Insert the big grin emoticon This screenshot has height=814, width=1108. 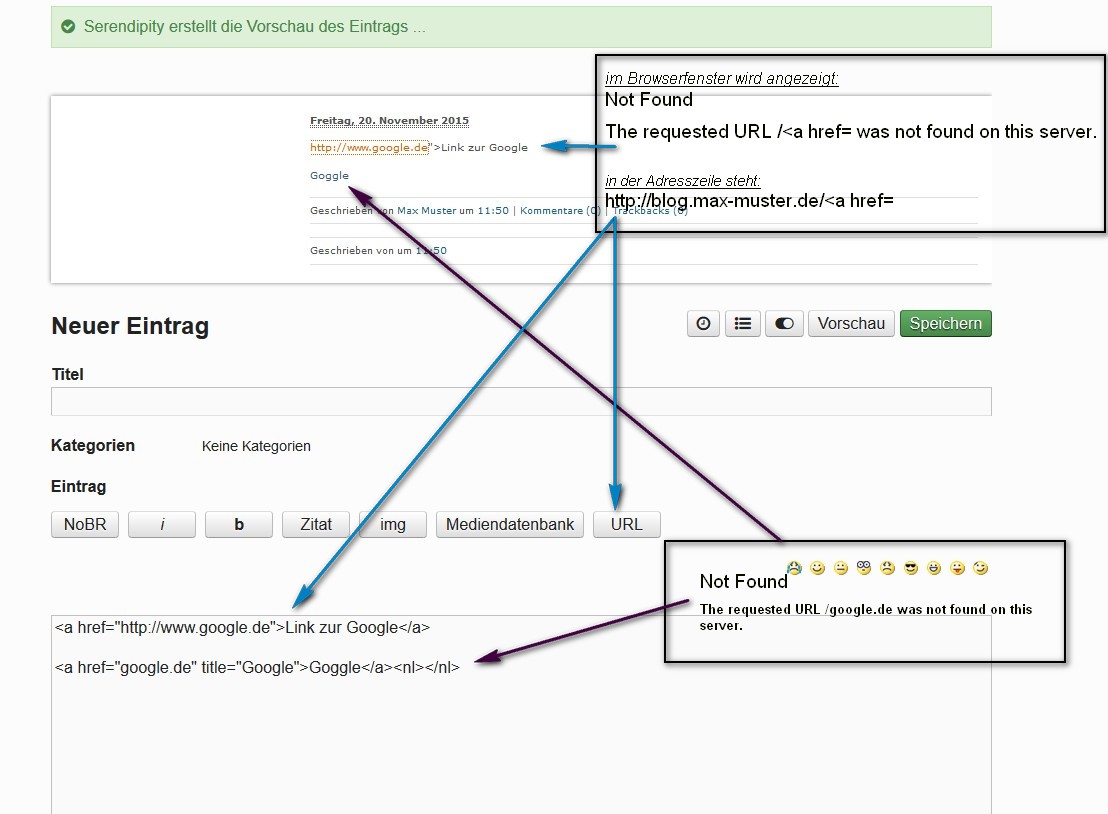[x=934, y=568]
